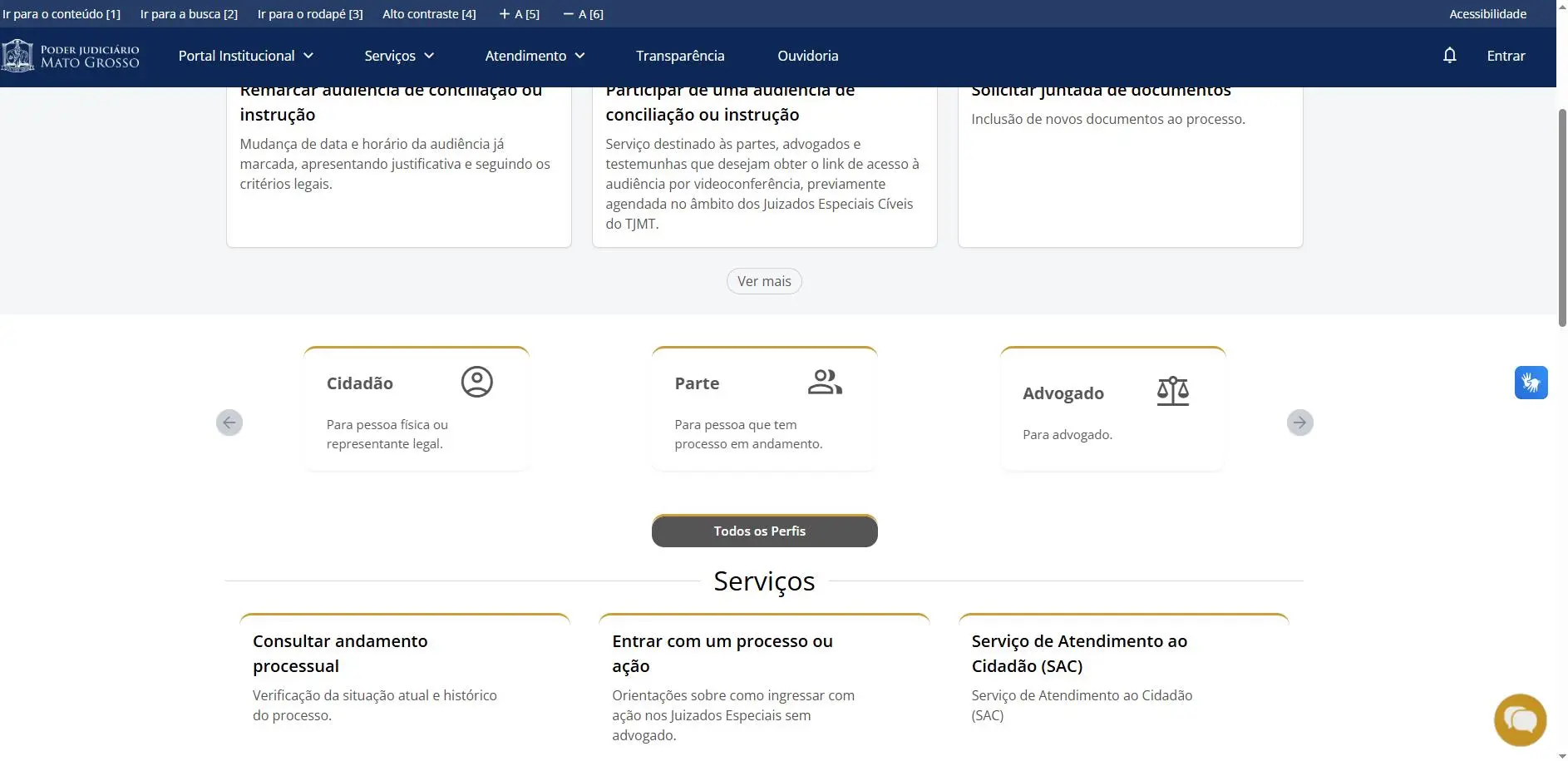
Task: Go to previous profiles with left arrow
Action: click(x=229, y=423)
